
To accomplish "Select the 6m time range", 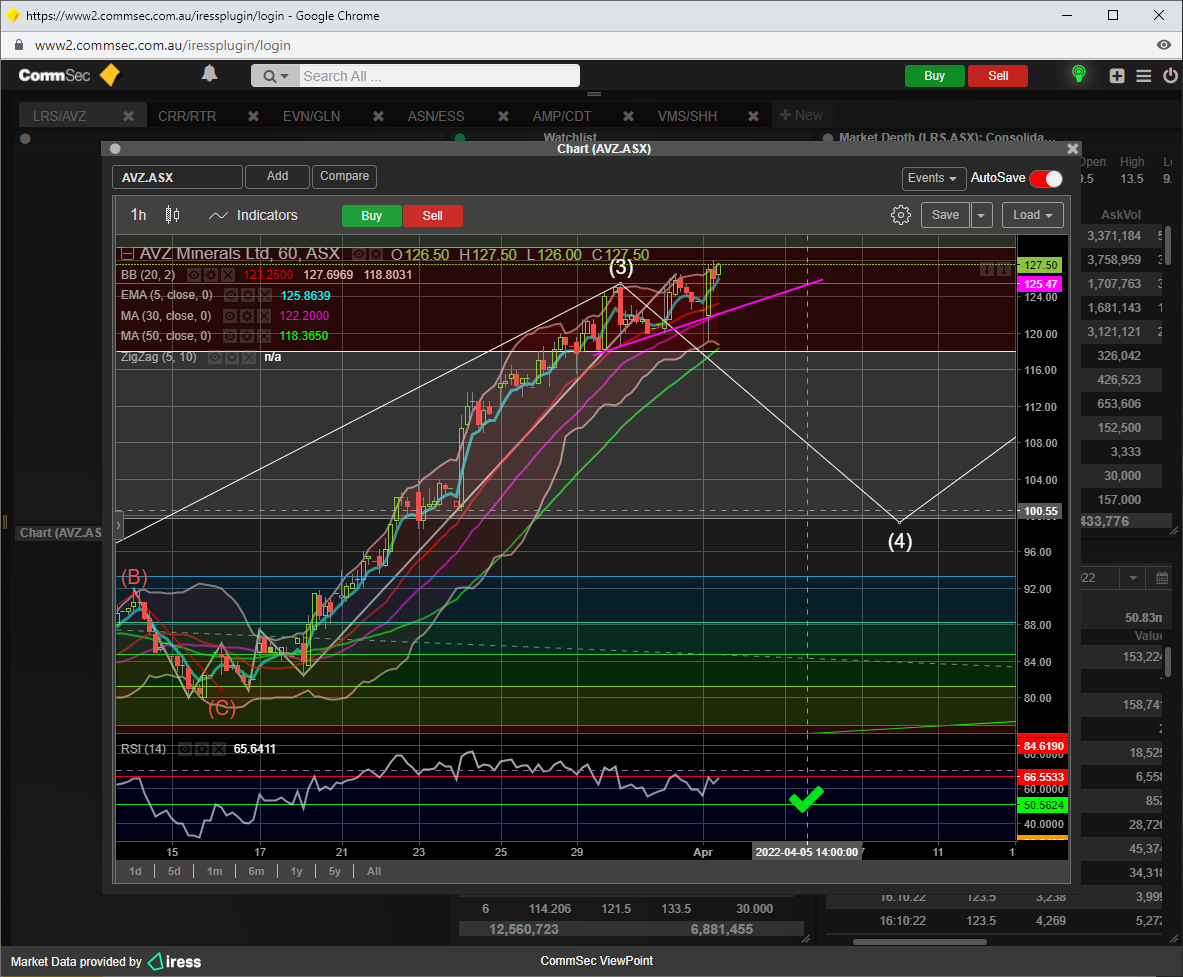I will pyautogui.click(x=256, y=871).
